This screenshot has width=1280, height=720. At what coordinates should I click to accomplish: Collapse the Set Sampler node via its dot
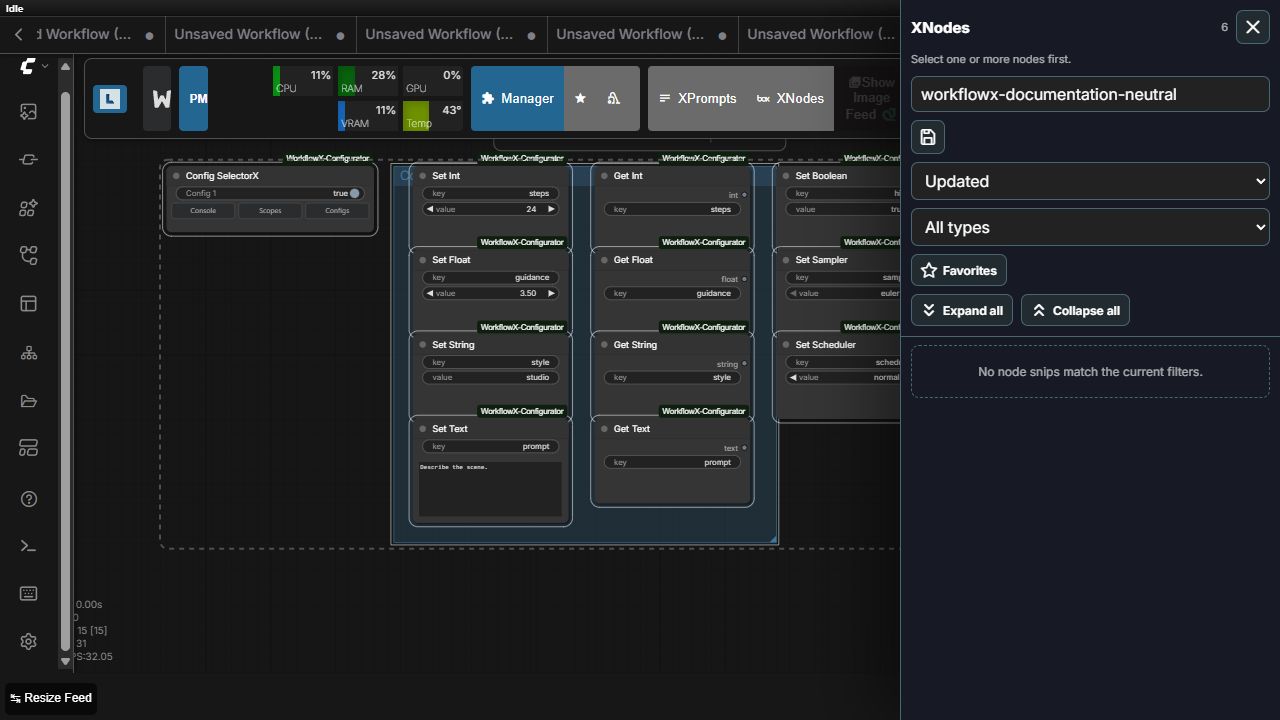[x=786, y=260]
